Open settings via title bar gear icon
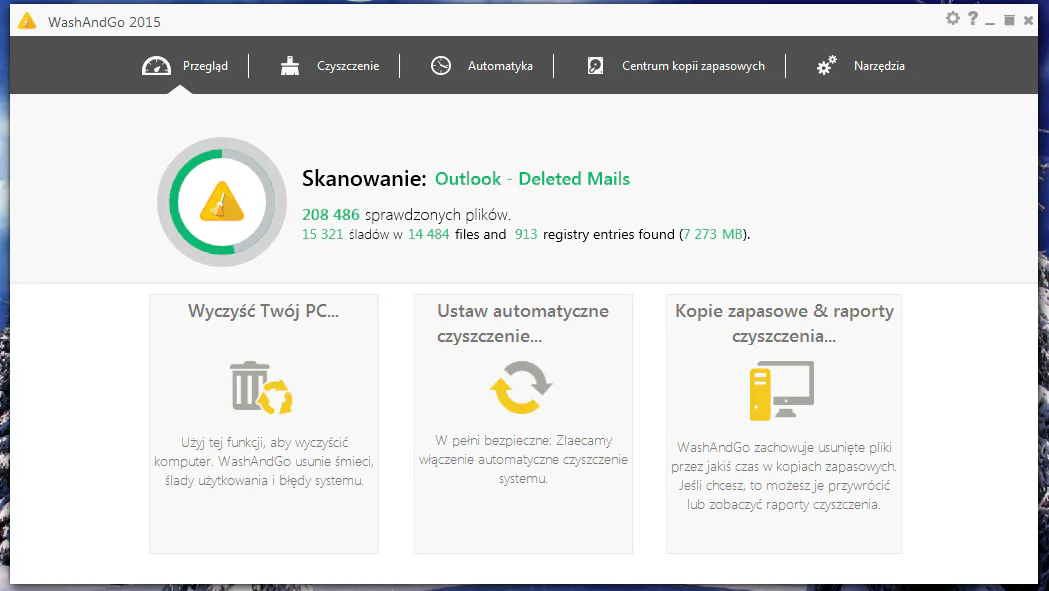Screen dimensions: 1049x591 click(x=953, y=19)
